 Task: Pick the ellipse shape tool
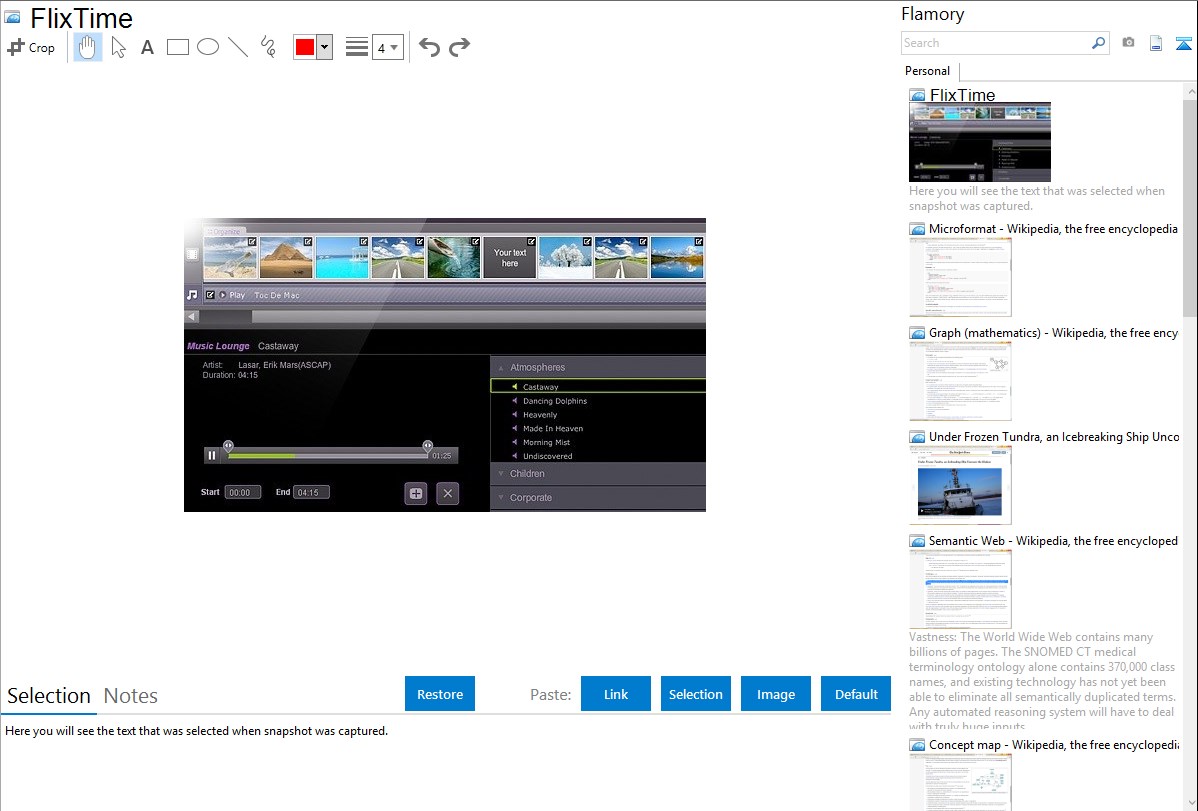pyautogui.click(x=208, y=47)
